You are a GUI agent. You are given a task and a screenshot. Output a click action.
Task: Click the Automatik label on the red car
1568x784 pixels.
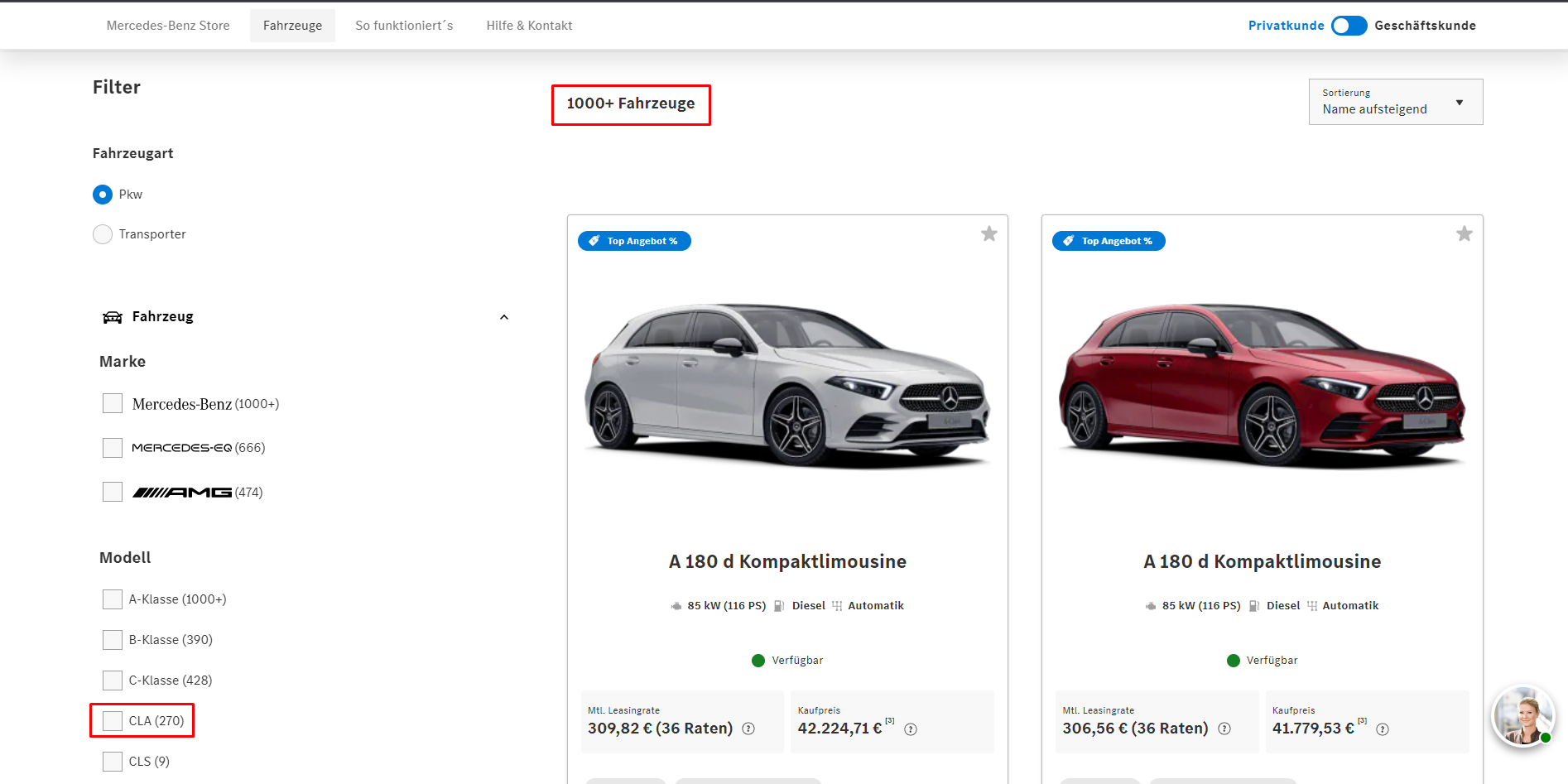(1350, 606)
